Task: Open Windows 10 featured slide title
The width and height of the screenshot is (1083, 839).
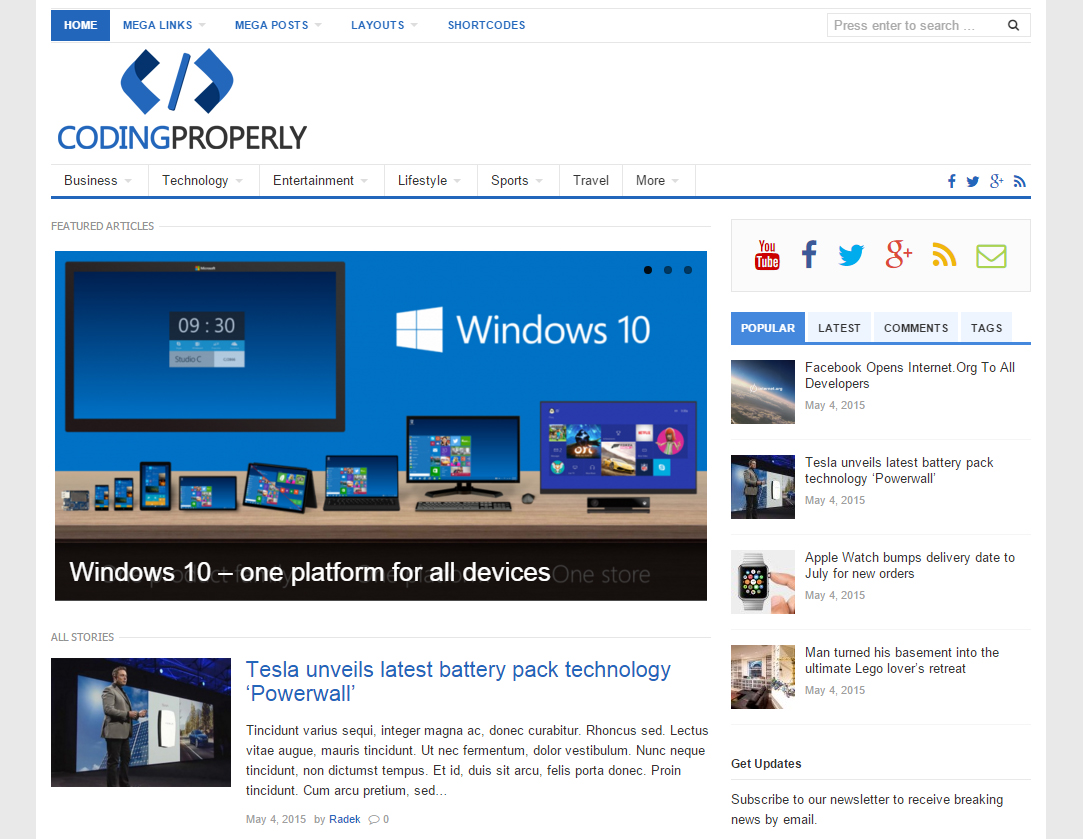Action: 309,572
